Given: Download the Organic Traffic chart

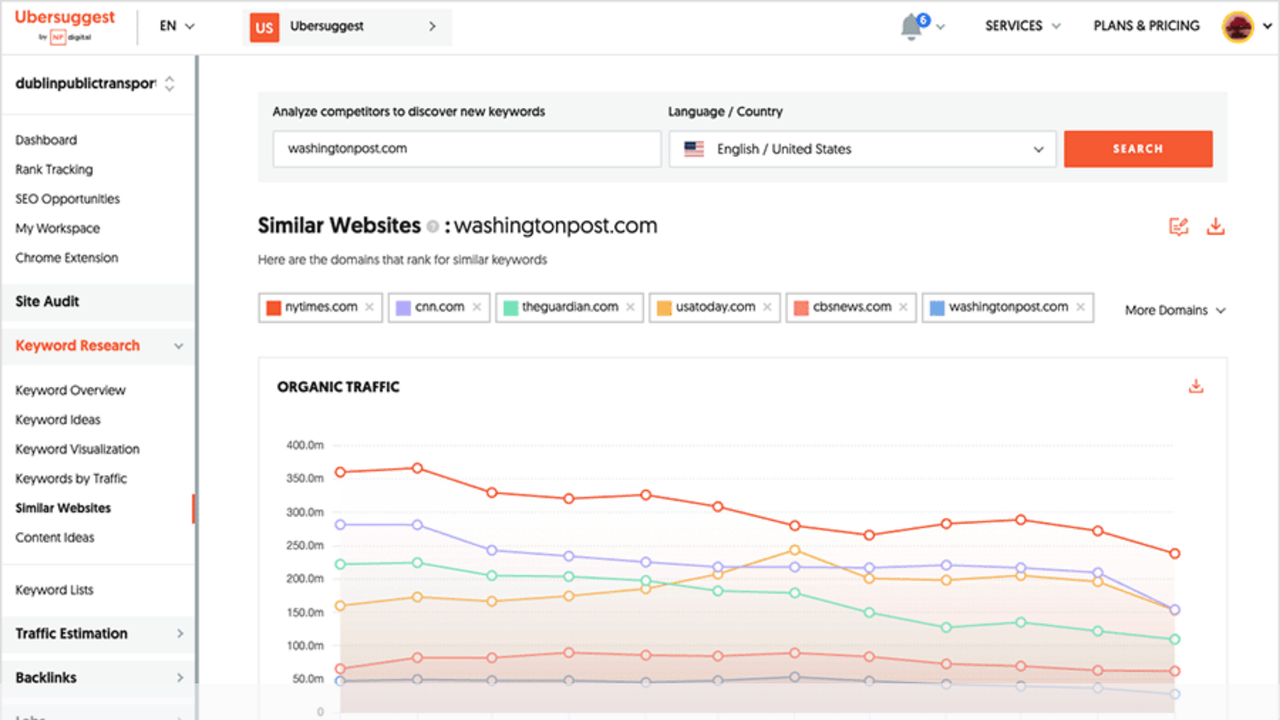Looking at the screenshot, I should [1195, 386].
